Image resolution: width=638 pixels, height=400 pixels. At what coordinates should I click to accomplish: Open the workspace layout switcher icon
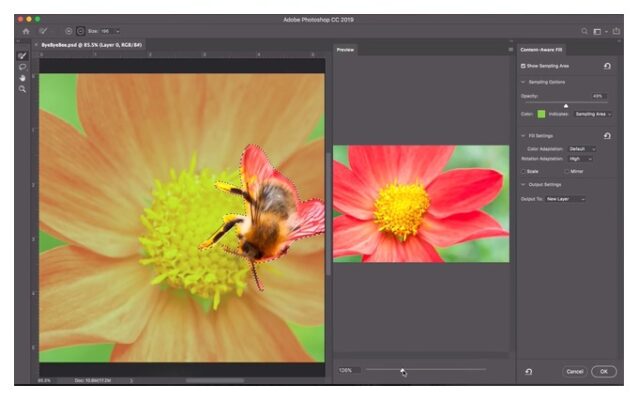597,31
